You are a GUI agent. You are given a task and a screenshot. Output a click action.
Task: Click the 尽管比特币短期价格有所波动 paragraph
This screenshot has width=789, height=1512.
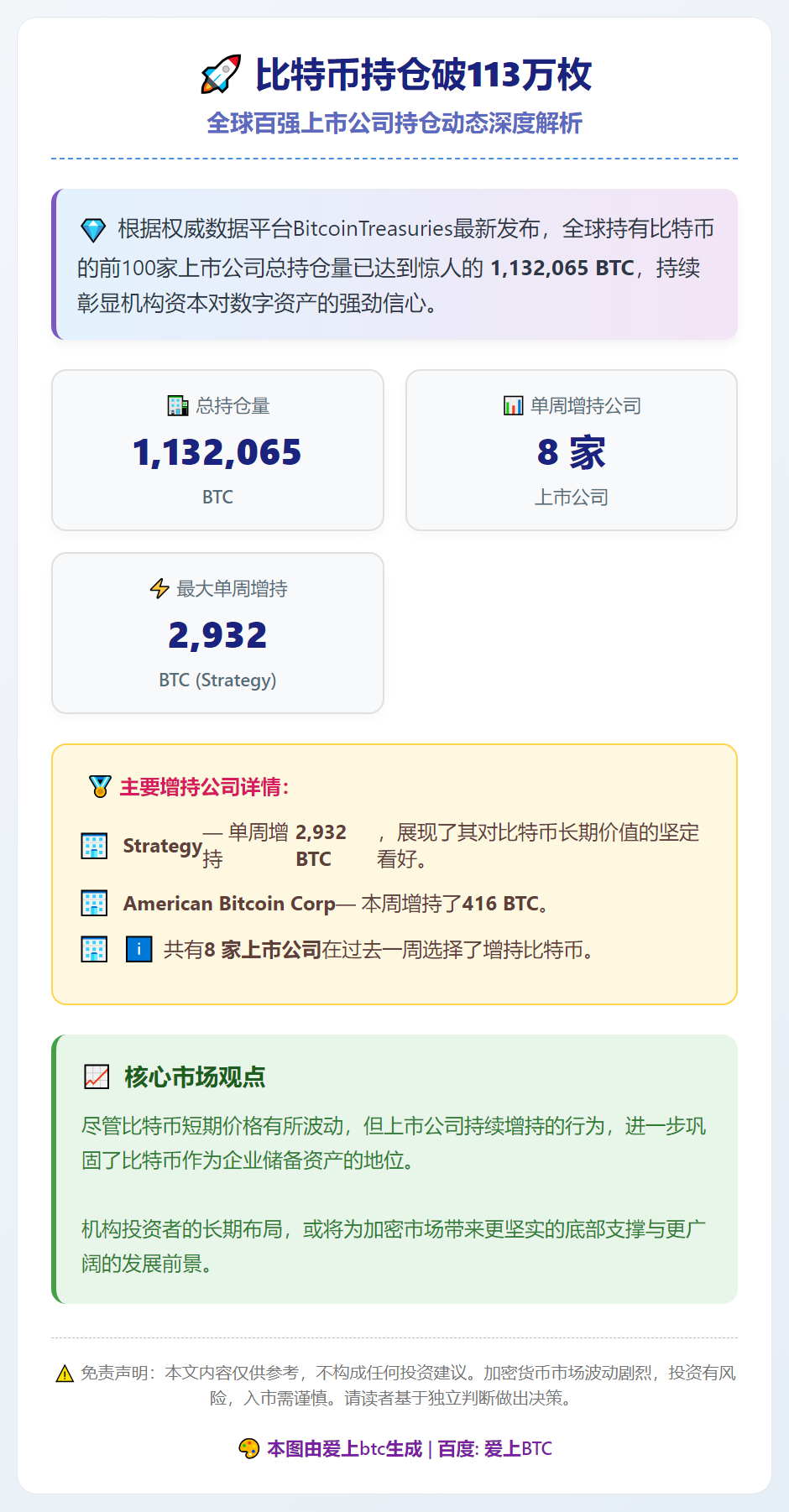(x=394, y=1143)
